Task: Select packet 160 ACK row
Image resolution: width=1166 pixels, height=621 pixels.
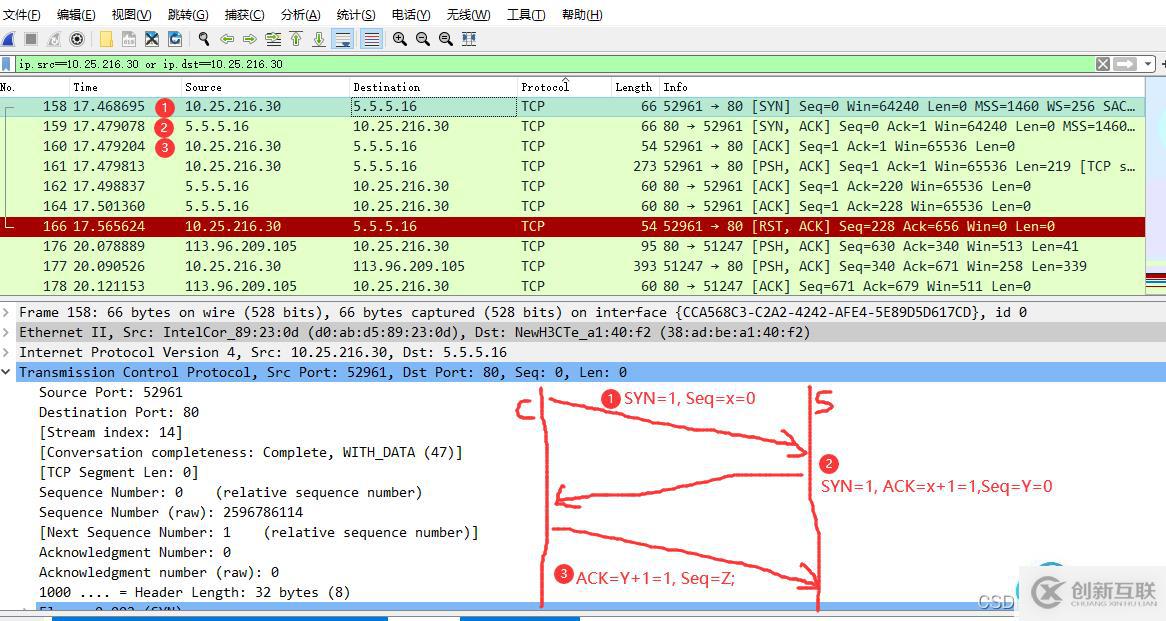Action: pos(572,147)
